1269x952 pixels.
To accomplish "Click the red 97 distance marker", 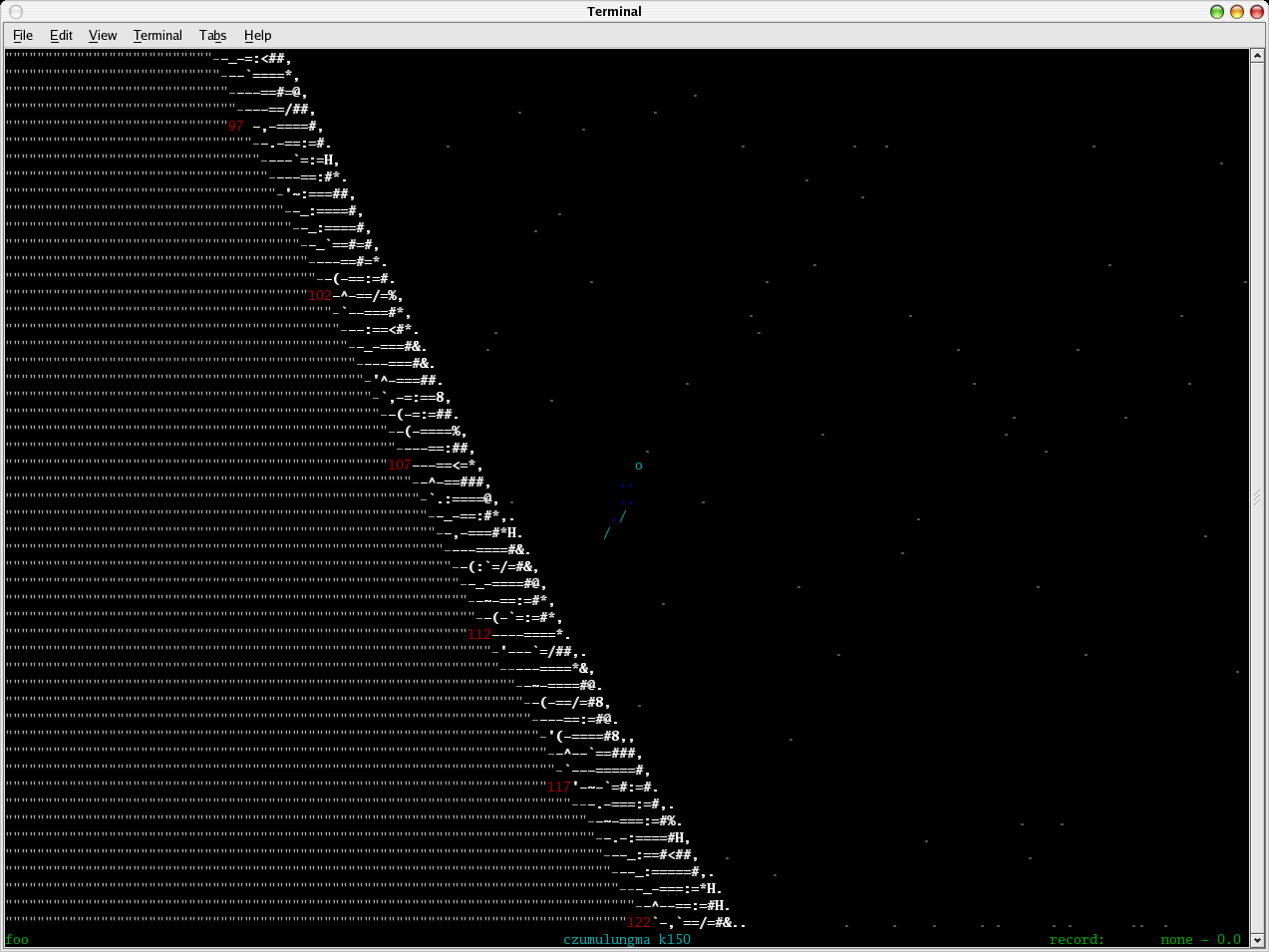I will point(236,127).
